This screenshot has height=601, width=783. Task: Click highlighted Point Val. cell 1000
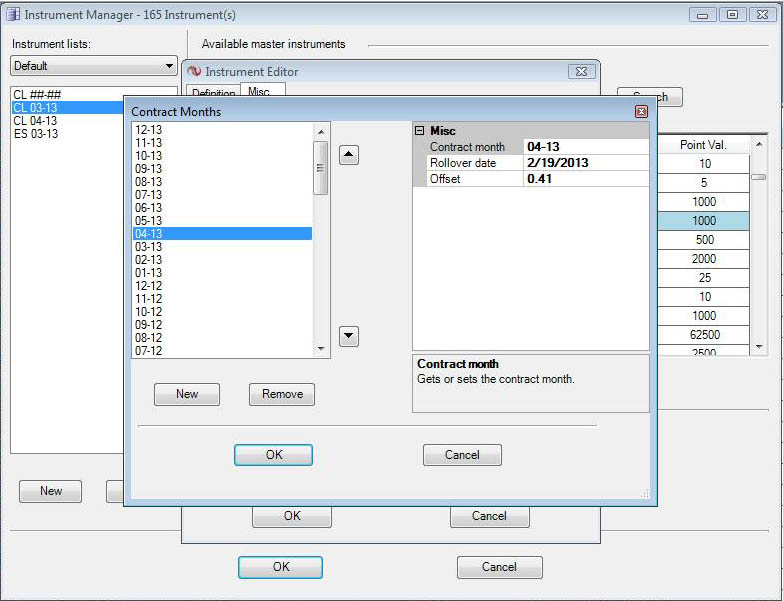704,221
